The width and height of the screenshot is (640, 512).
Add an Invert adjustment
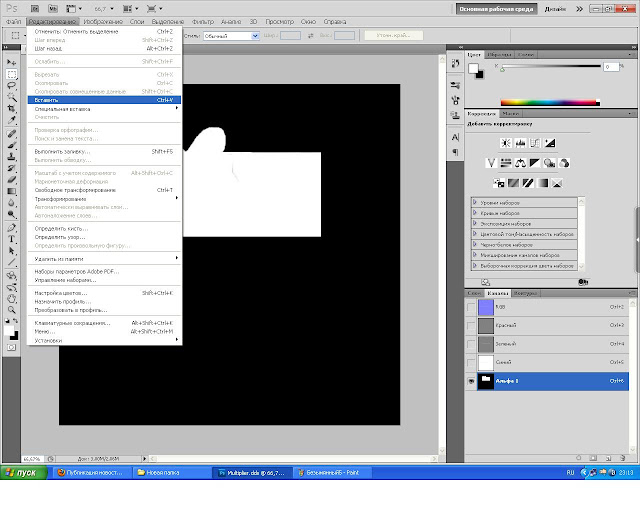point(498,183)
